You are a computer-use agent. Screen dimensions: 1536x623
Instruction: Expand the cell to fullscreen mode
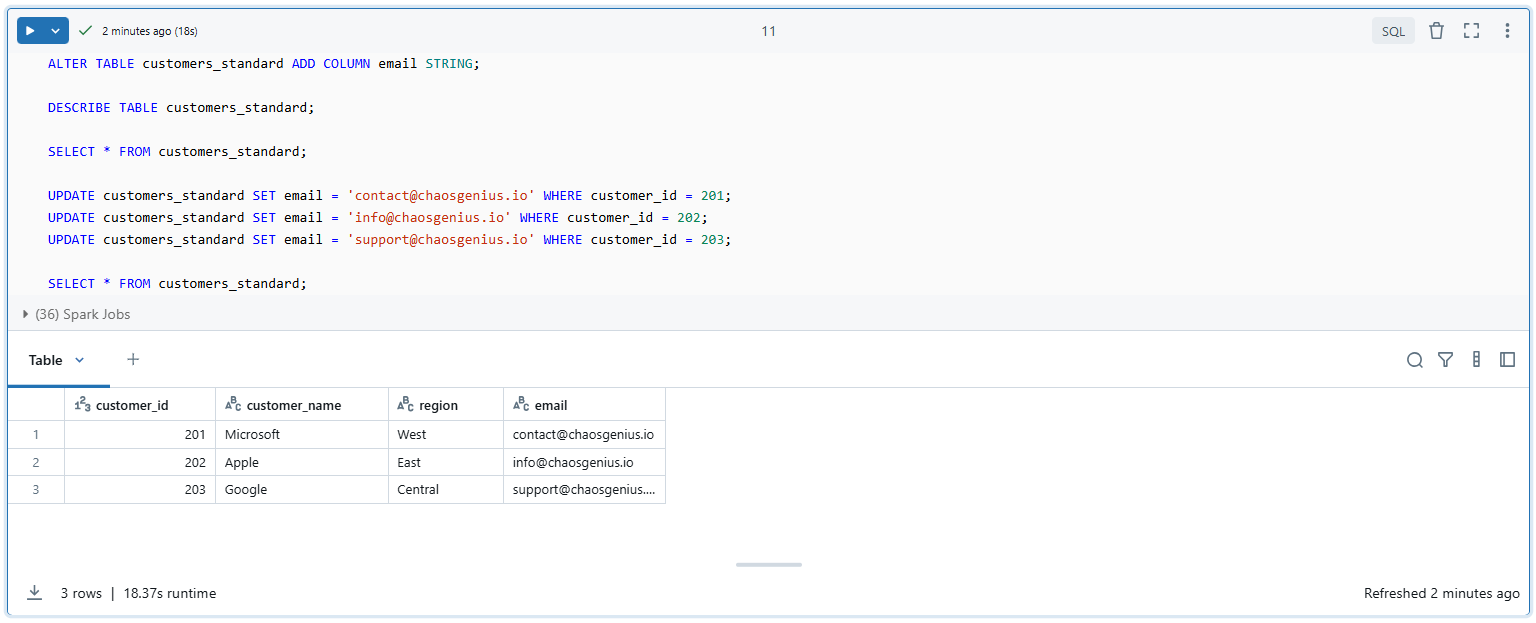(x=1471, y=30)
